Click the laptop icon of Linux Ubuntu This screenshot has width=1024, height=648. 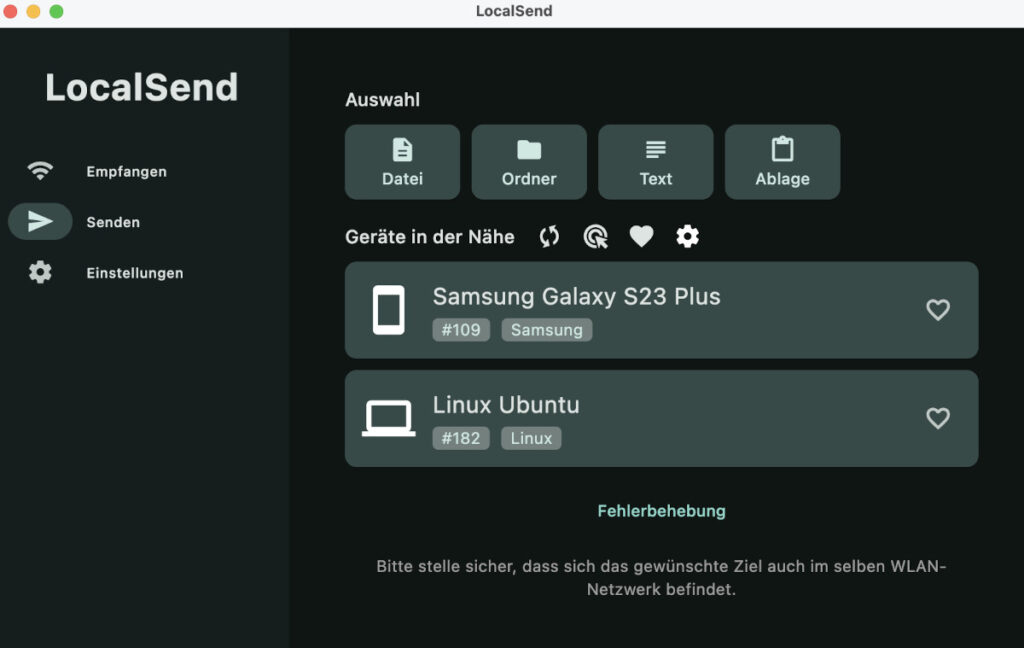pos(388,418)
